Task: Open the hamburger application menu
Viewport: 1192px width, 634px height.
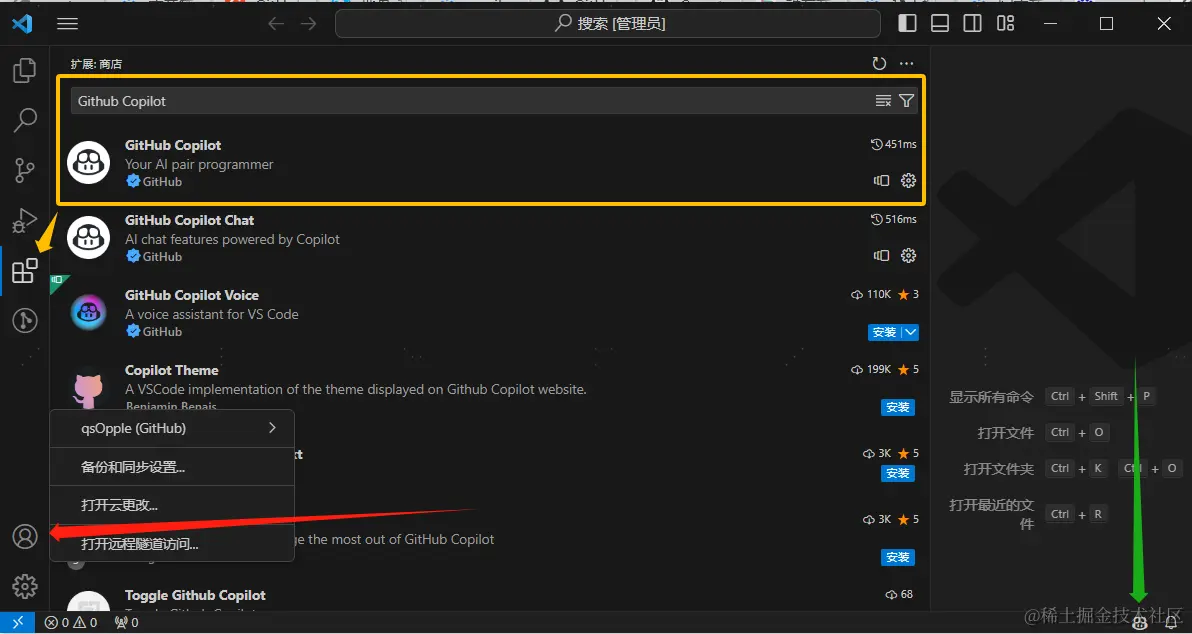Action: tap(68, 24)
